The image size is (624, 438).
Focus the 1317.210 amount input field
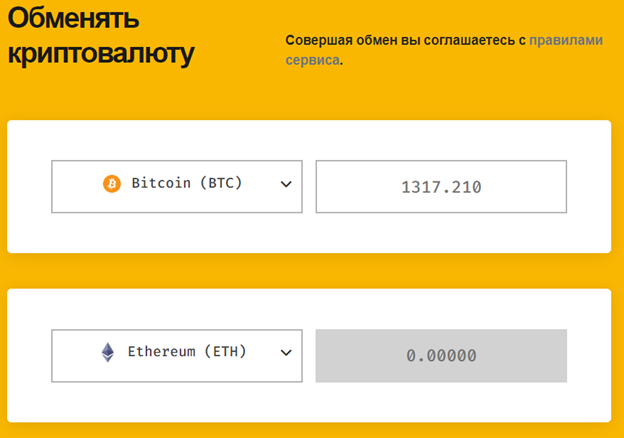441,186
